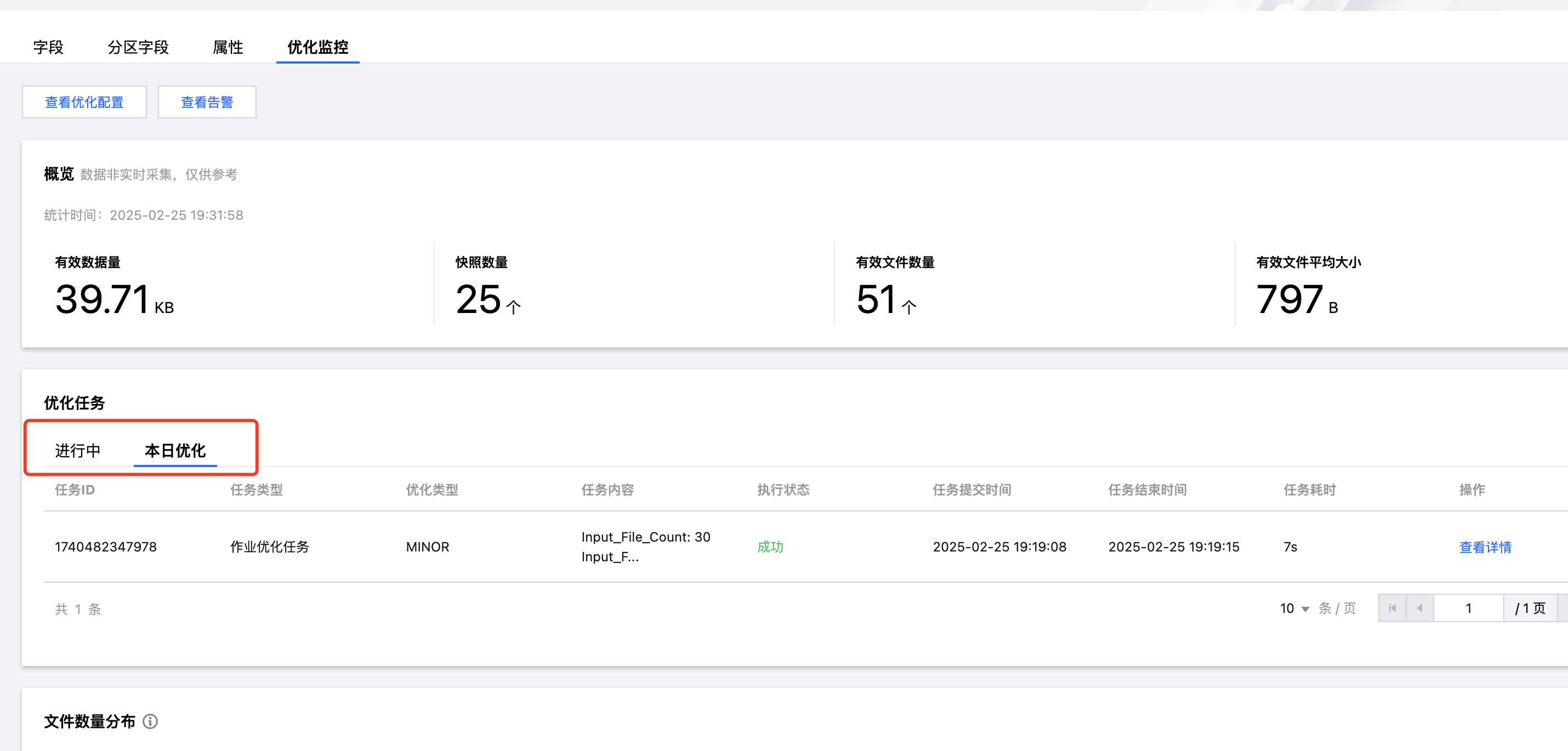The width and height of the screenshot is (1568, 751).
Task: Click the 共 1 条 total count text
Action: point(78,608)
